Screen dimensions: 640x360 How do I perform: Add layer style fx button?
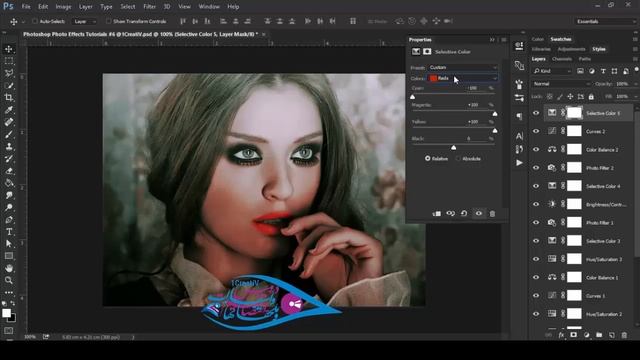(561, 335)
